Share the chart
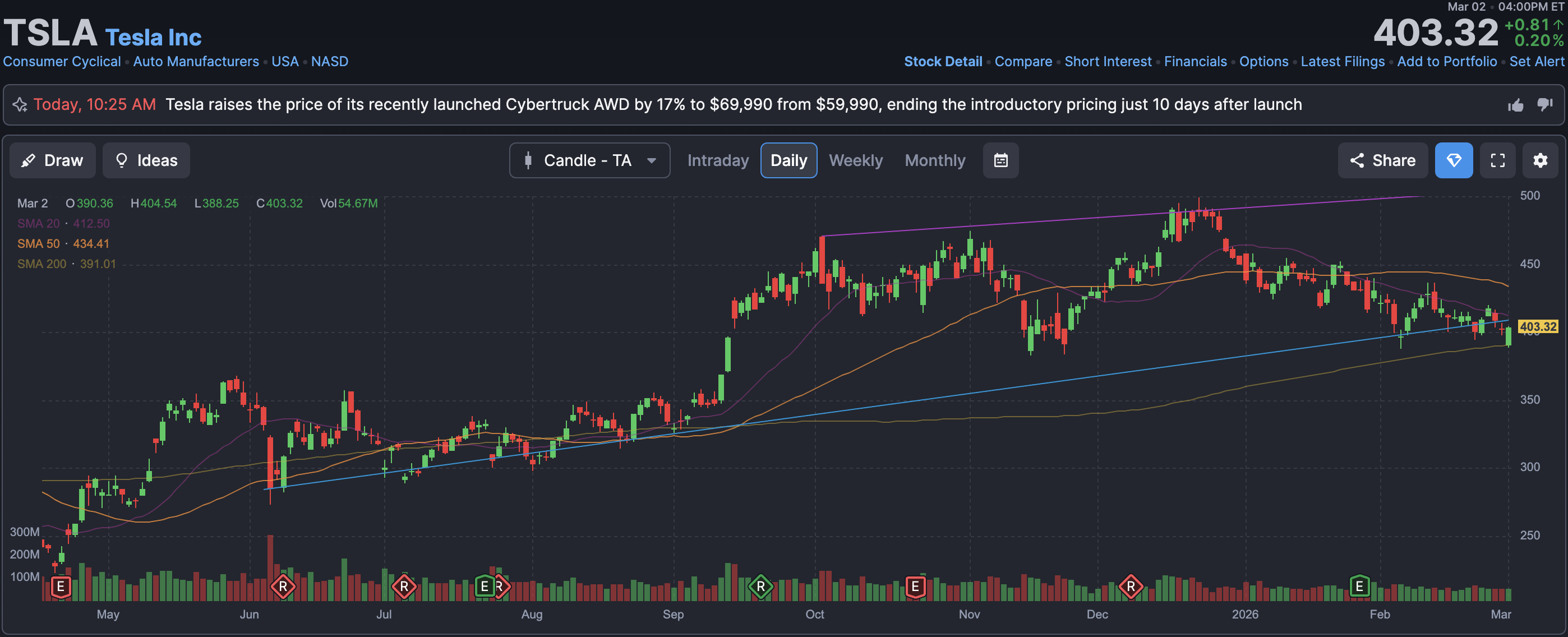This screenshot has height=637, width=1568. 1382,160
